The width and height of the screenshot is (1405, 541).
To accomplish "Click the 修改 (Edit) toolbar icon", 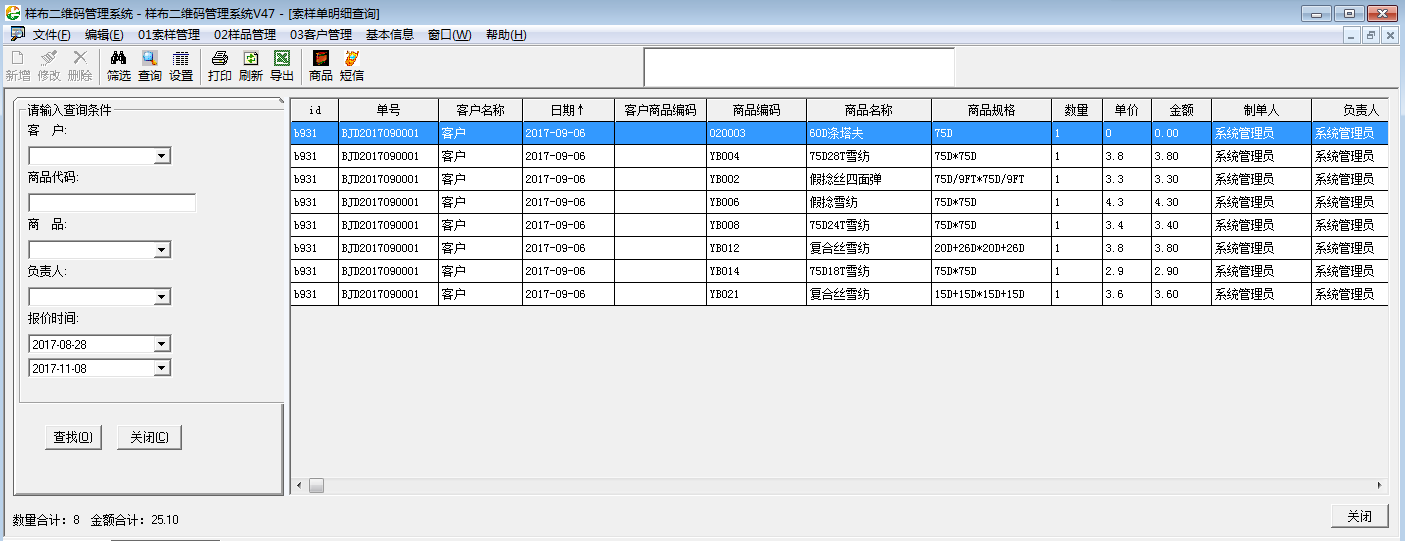I will 49,66.
